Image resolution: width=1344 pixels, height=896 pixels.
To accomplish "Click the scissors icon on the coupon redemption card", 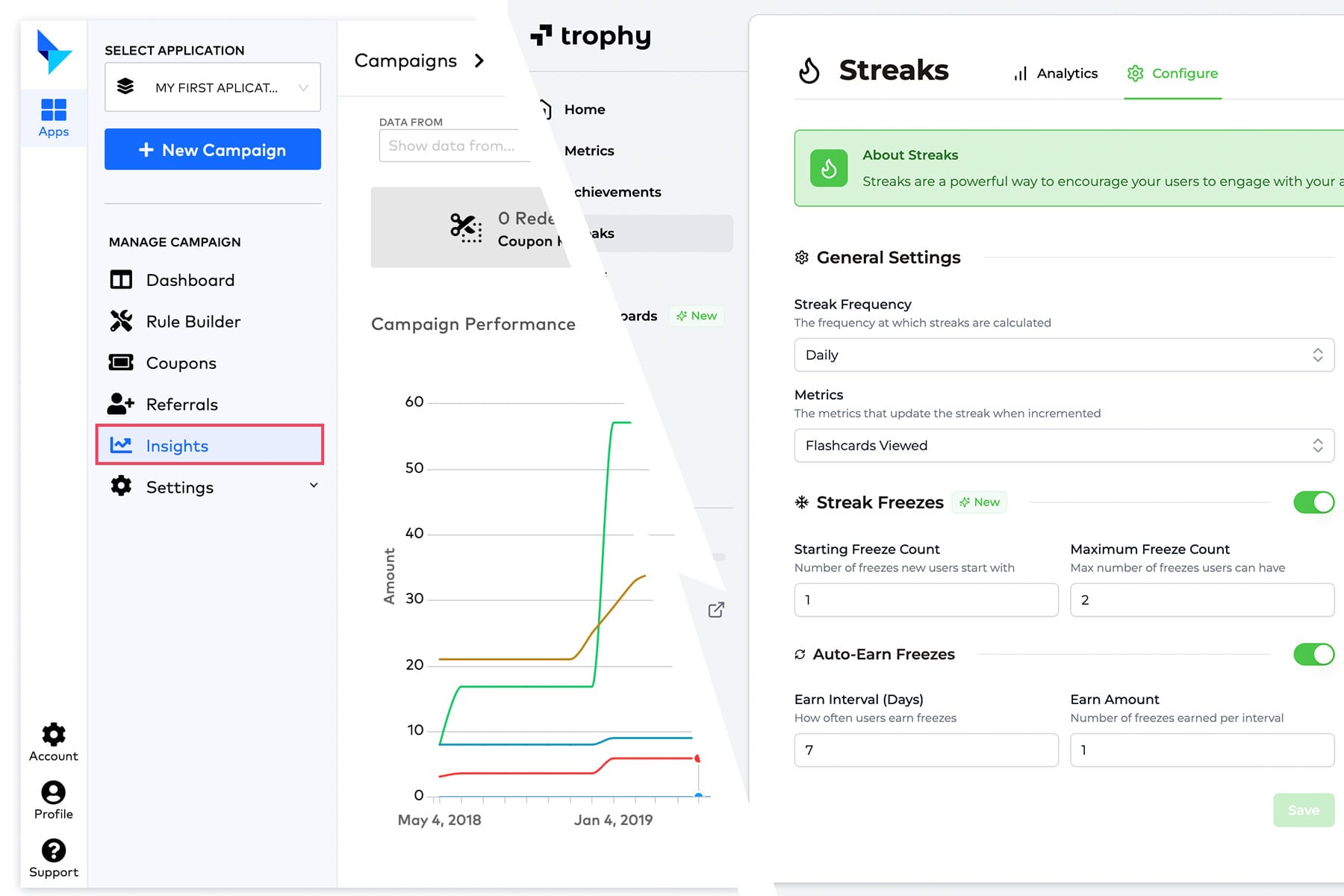I will (x=464, y=226).
